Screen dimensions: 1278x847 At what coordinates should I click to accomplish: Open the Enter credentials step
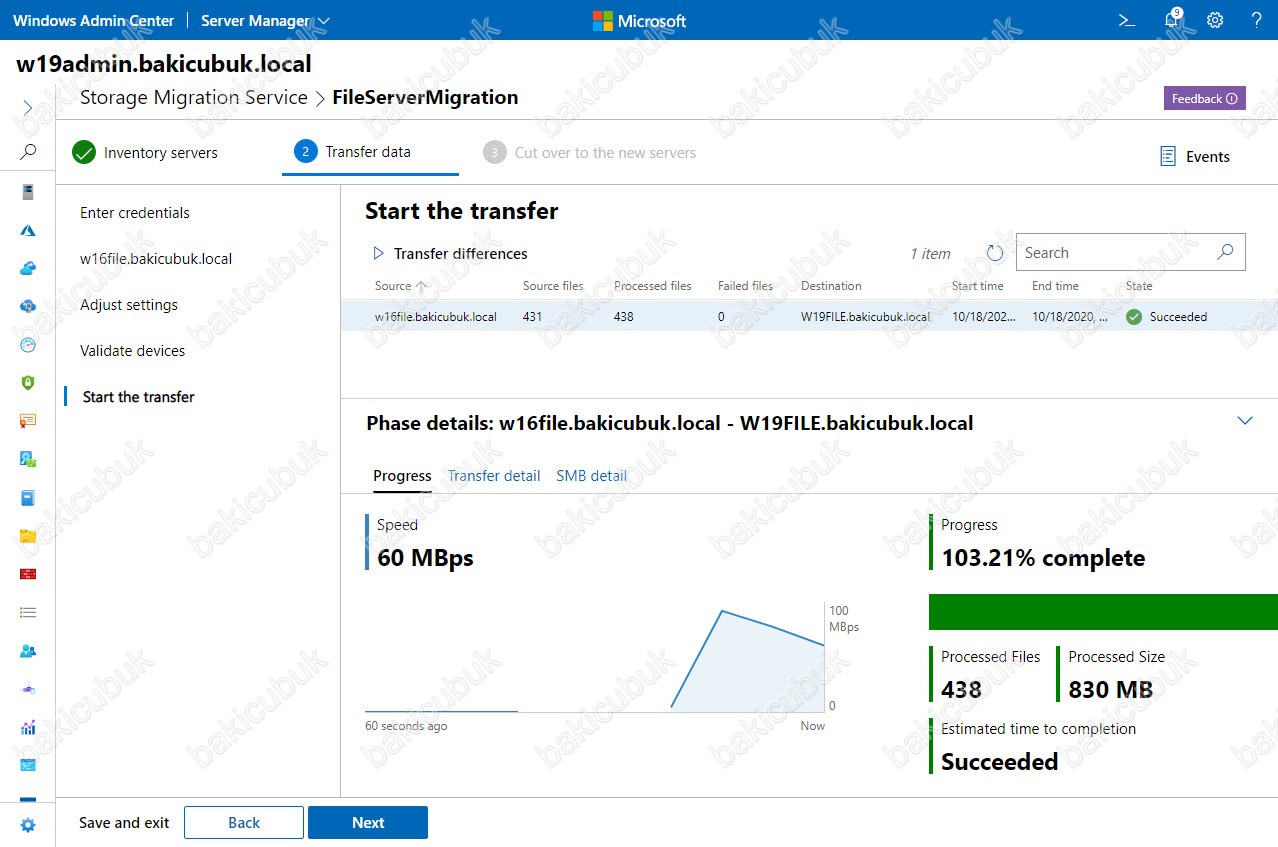[135, 213]
